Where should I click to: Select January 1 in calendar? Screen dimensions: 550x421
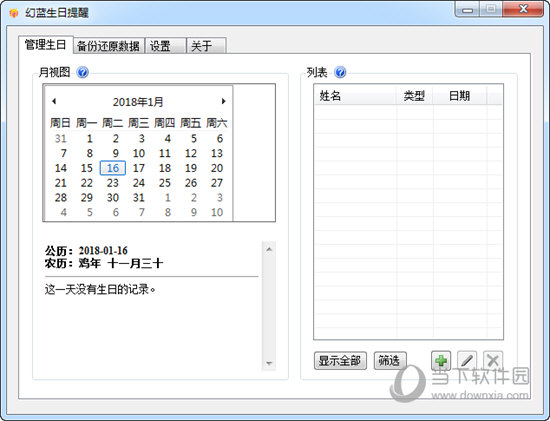[x=89, y=139]
